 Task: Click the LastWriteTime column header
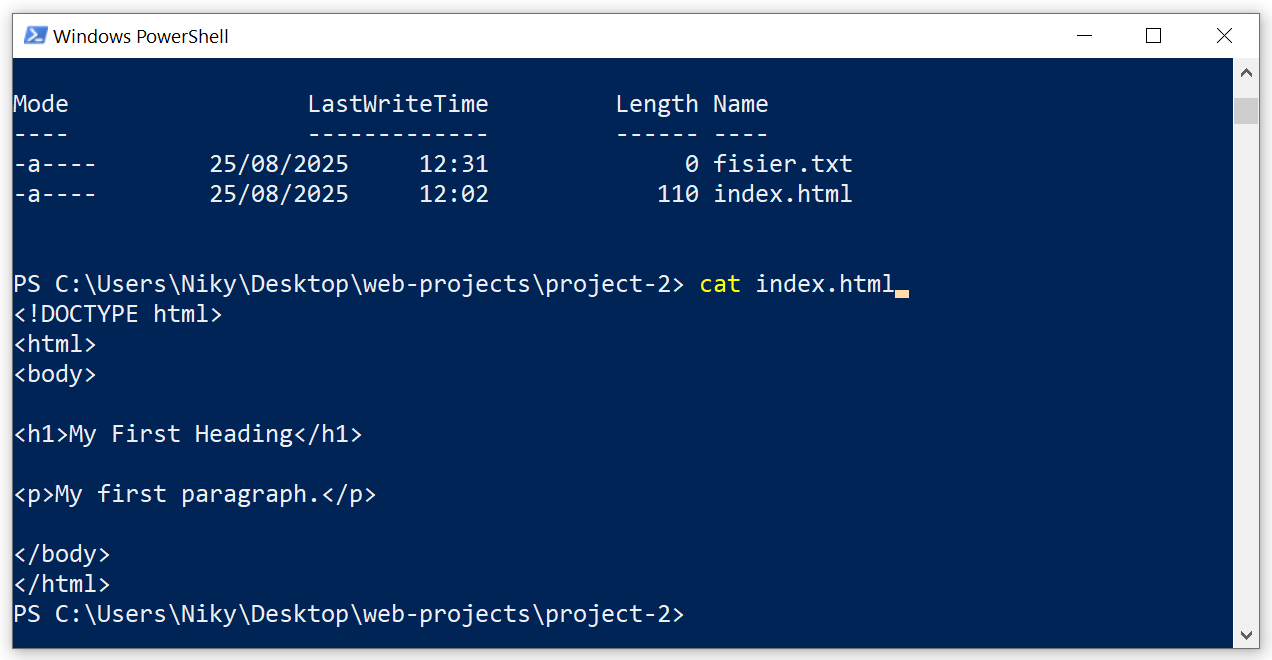[397, 103]
